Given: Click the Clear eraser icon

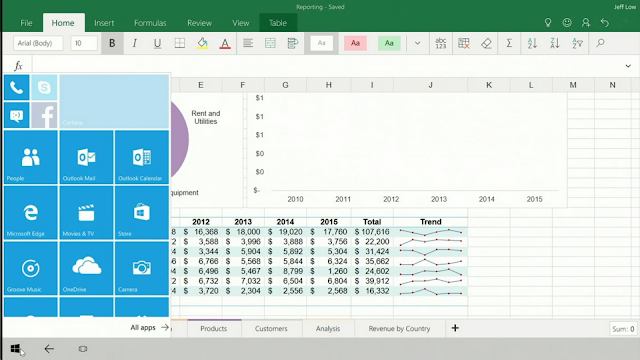Looking at the screenshot, I should [x=486, y=43].
